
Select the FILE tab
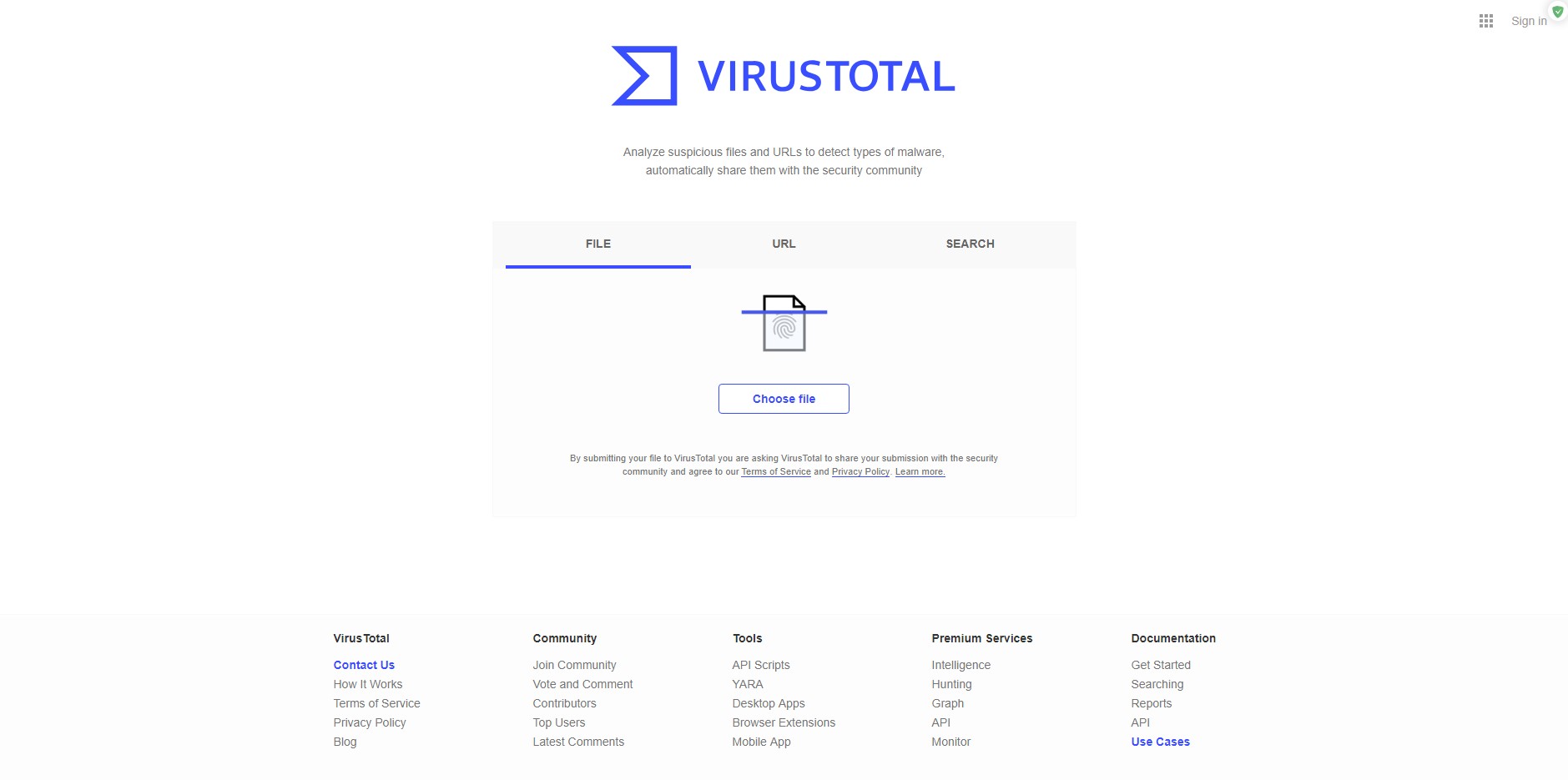tap(598, 244)
